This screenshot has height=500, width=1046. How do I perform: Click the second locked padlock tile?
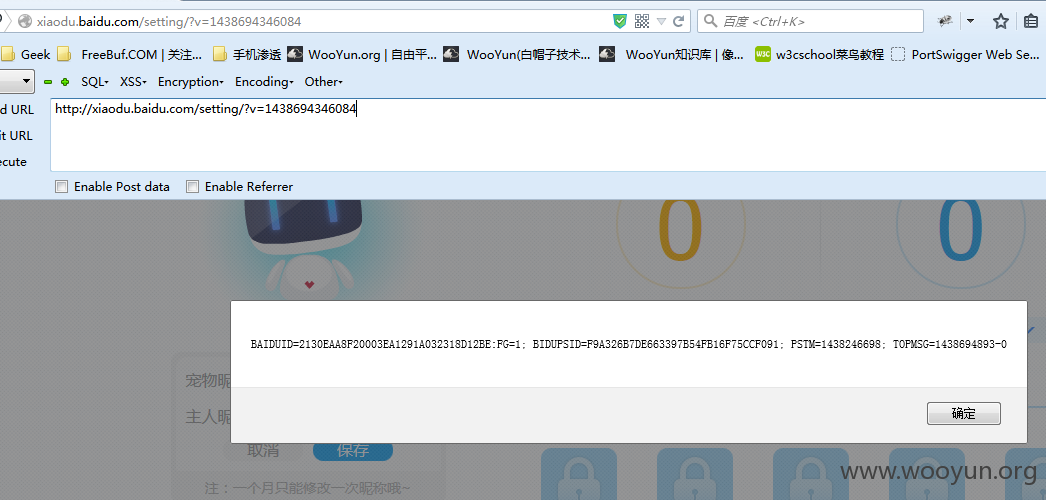point(694,474)
